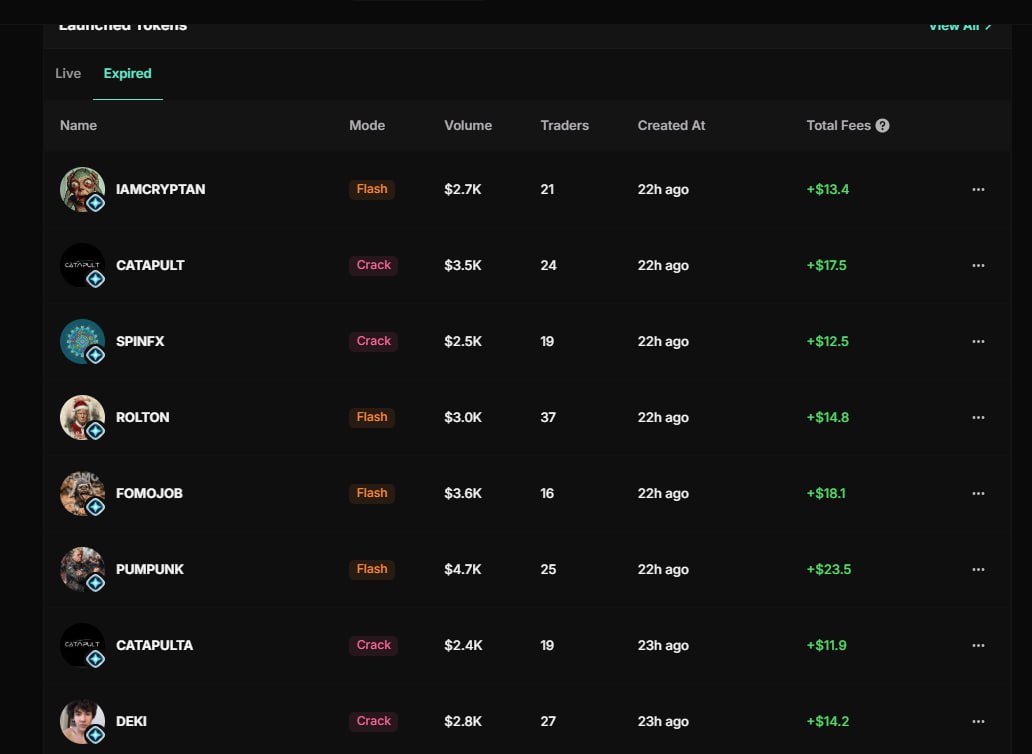Open the three-dot menu for IAMCRYPTAN

(x=978, y=189)
